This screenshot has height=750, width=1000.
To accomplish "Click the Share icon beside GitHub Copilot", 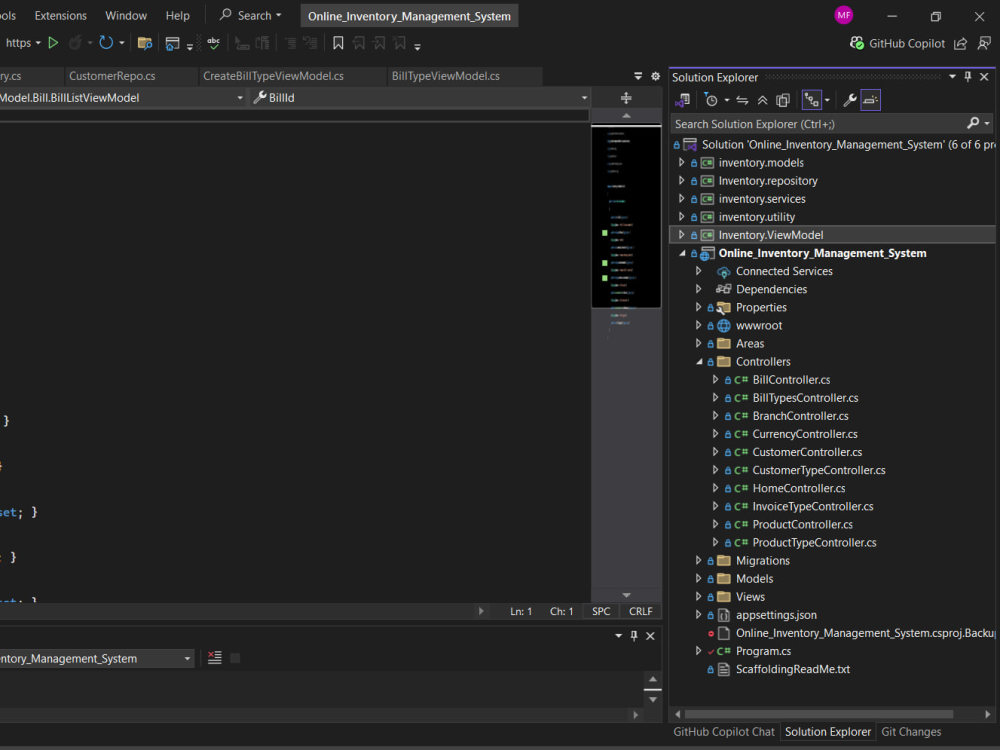I will (x=960, y=43).
